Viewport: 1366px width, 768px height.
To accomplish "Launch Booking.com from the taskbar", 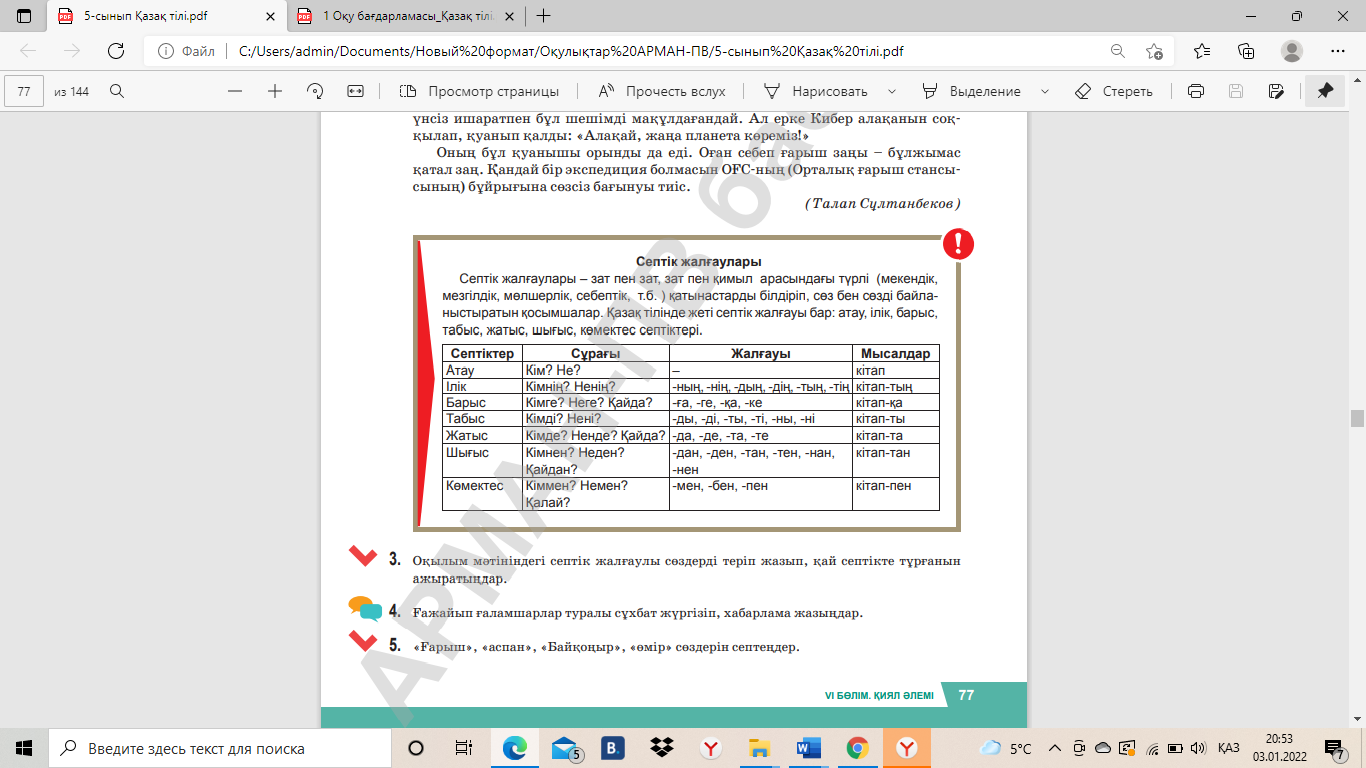I will point(613,748).
